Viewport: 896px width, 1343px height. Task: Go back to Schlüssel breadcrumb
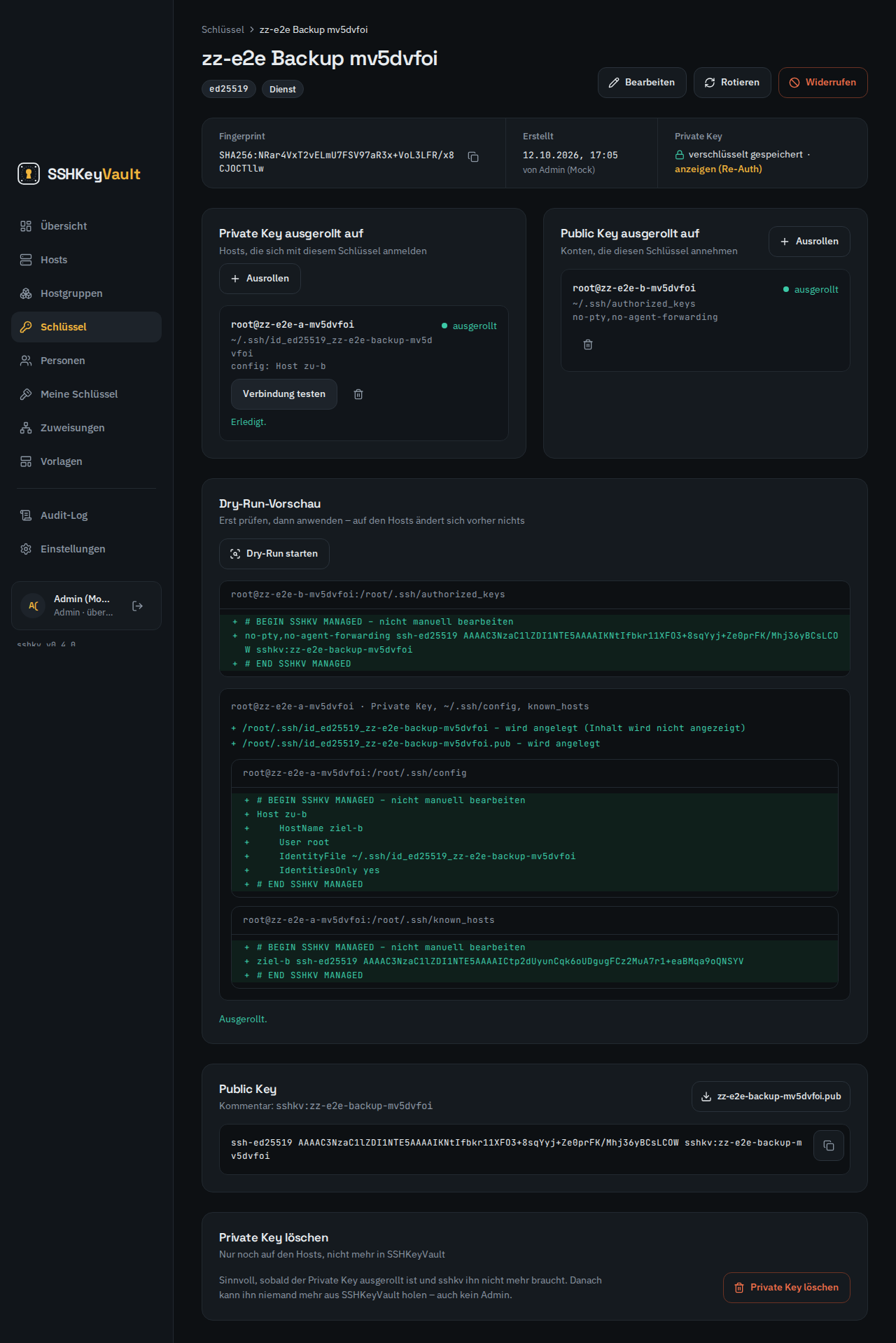[223, 29]
